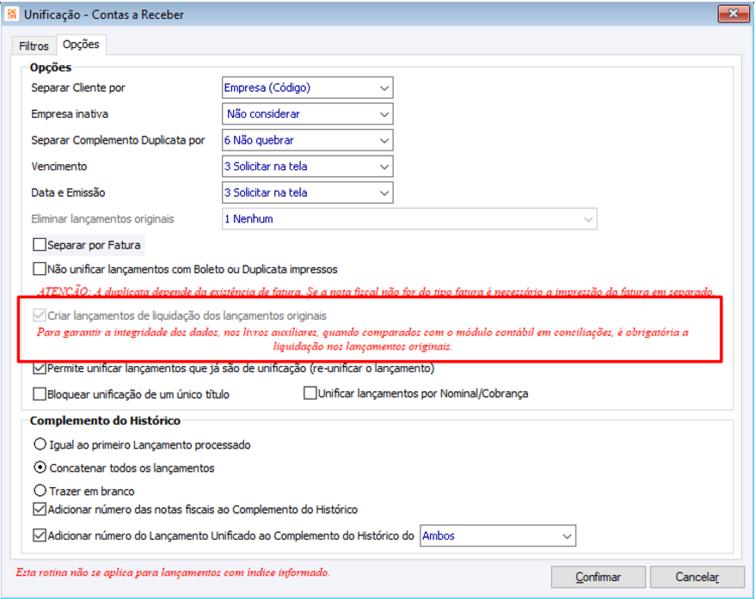Image resolution: width=755 pixels, height=599 pixels.
Task: Select Concatenar todos os lançamentos radio
Action: tap(40, 468)
